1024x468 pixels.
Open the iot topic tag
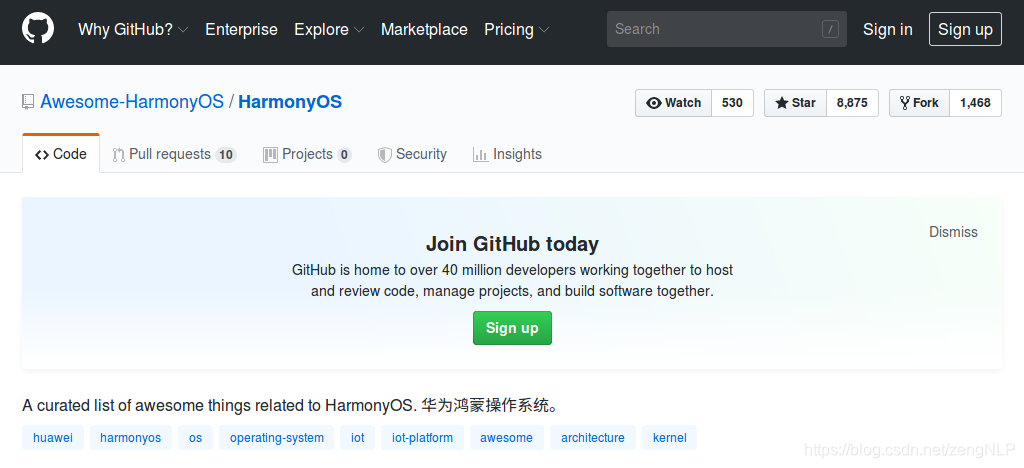(x=358, y=438)
